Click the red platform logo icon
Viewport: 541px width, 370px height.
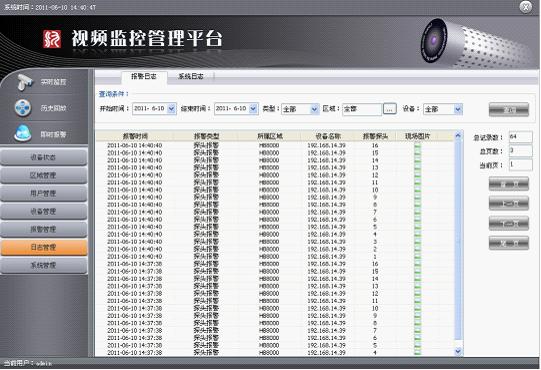point(52,39)
